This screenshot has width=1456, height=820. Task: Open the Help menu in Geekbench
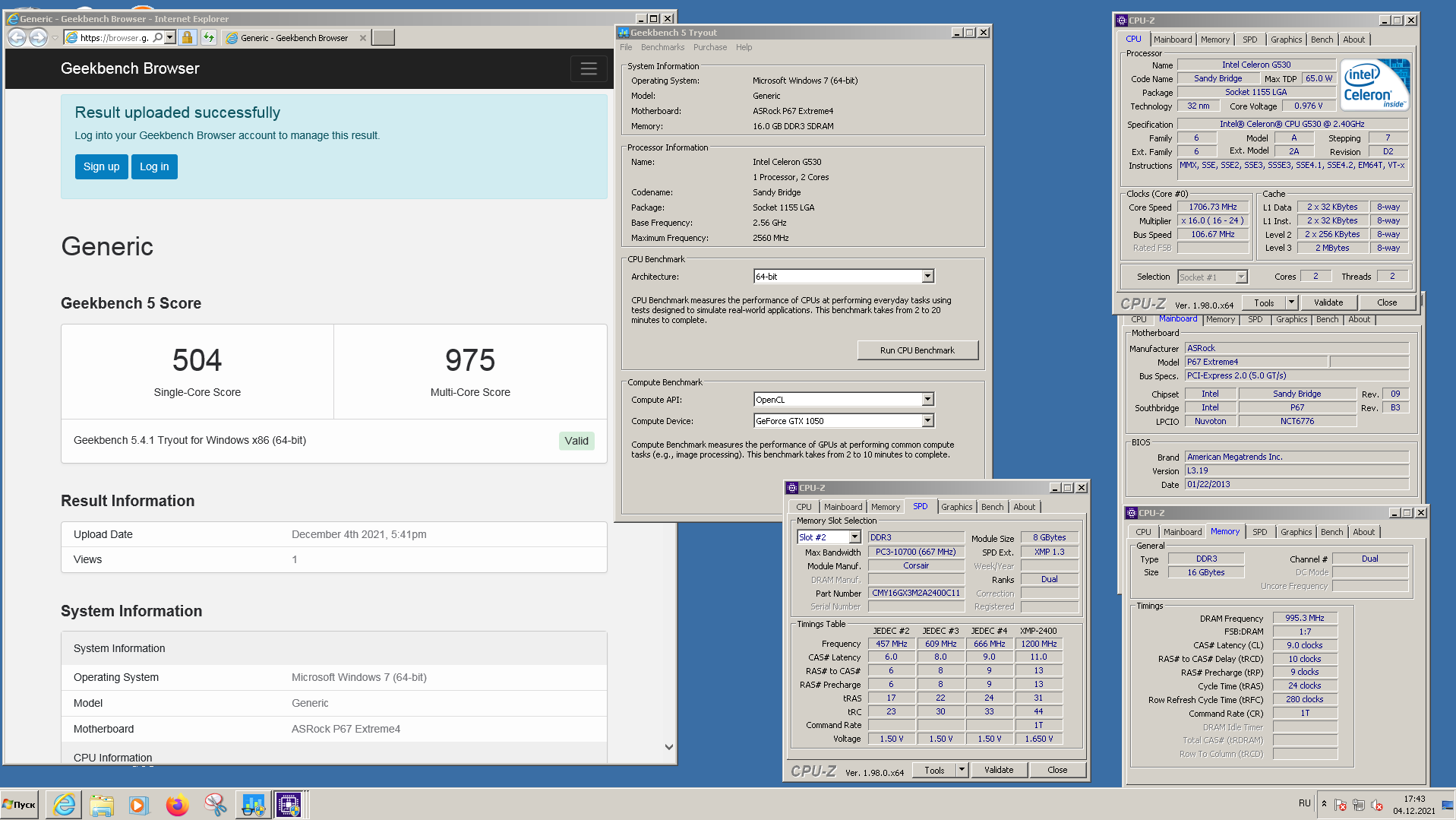point(744,47)
